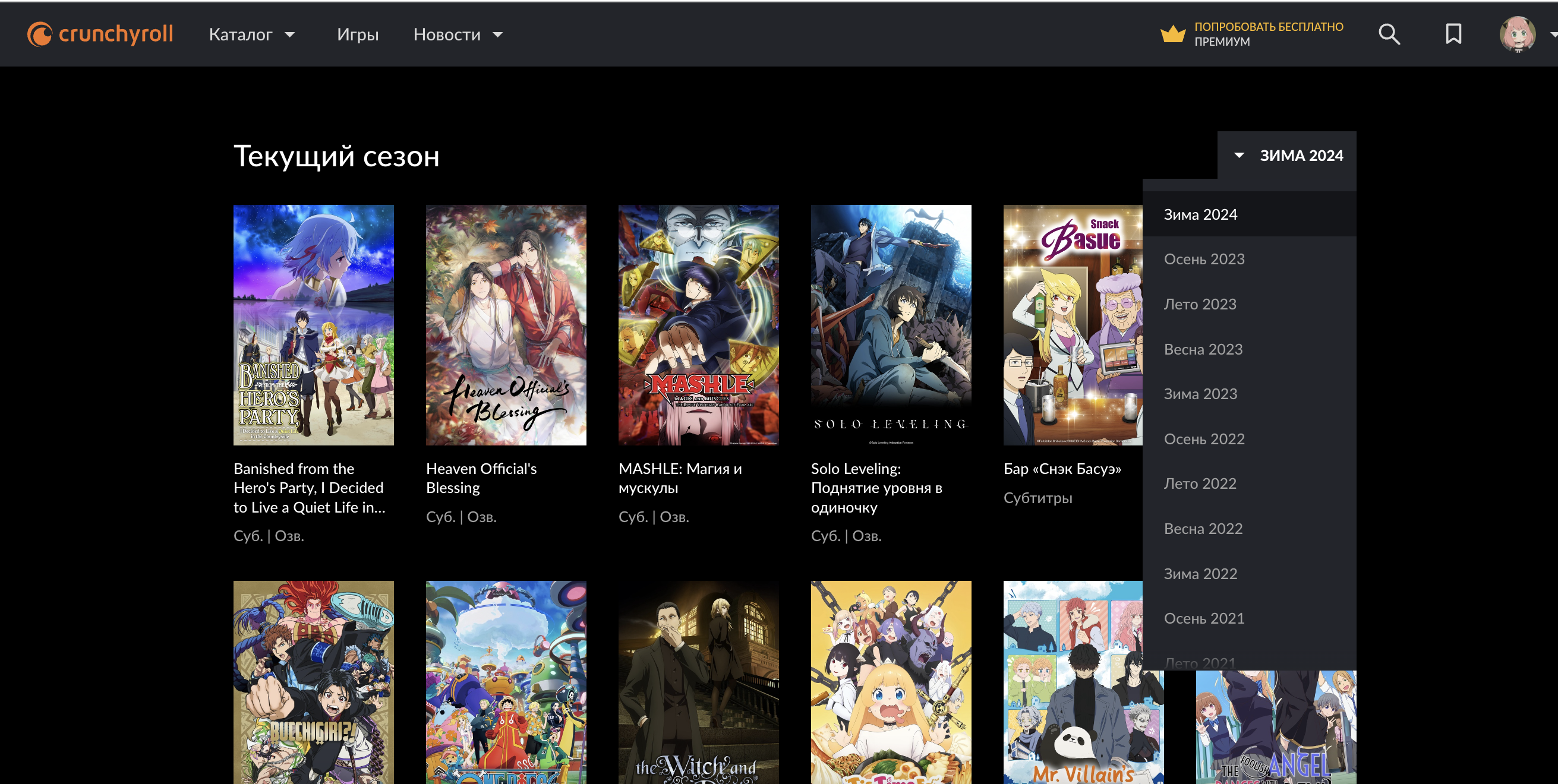Screen dimensions: 1558x784
Task: Click Суб. | Озв. under MASHLE
Action: click(x=653, y=517)
